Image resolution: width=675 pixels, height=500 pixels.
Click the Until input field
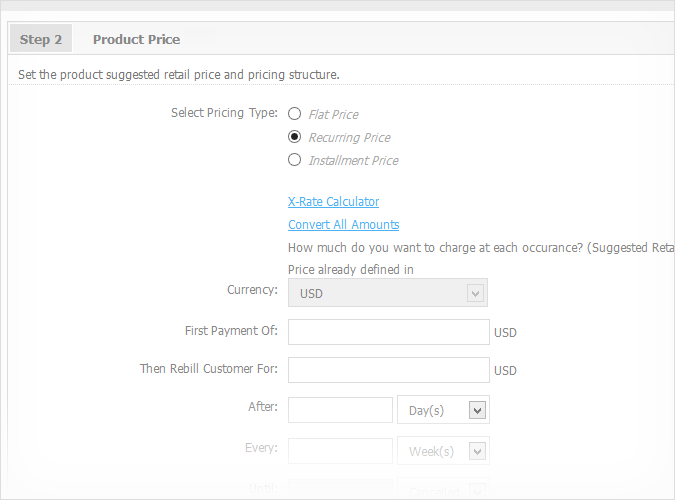pos(340,489)
